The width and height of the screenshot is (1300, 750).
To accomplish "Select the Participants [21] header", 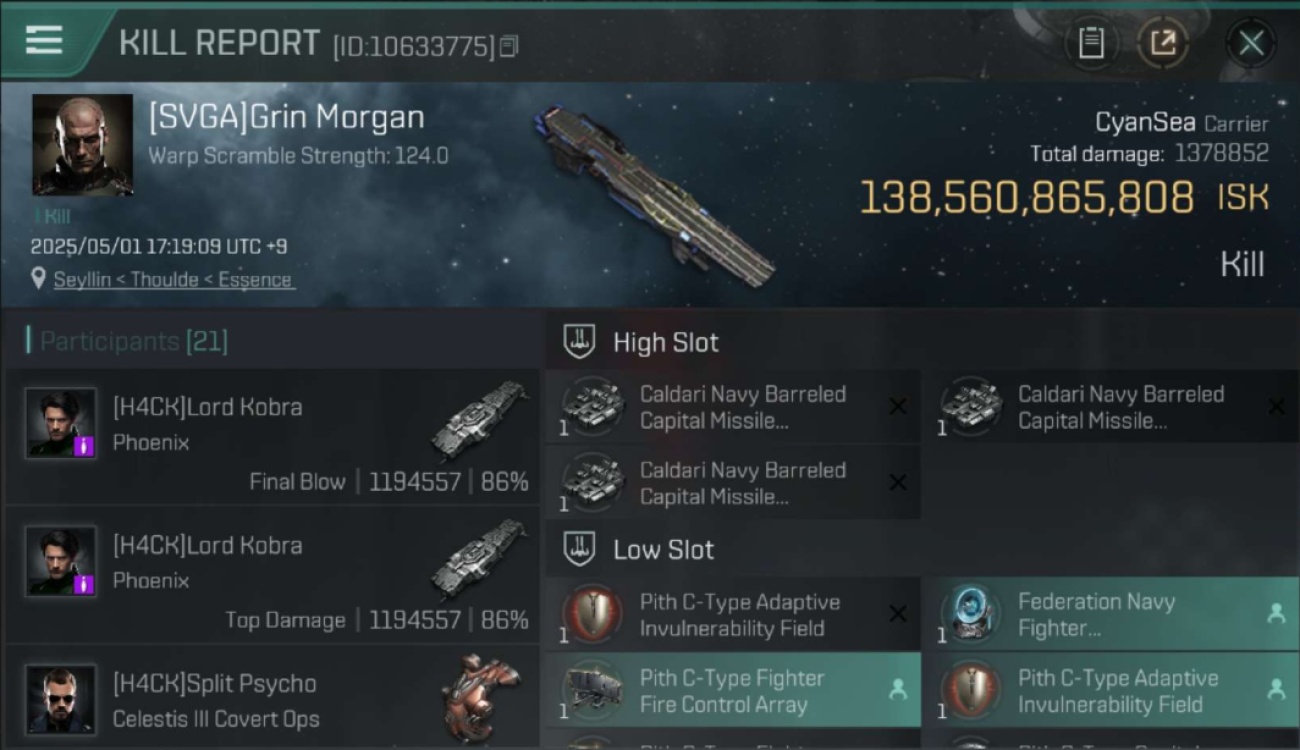I will (128, 341).
